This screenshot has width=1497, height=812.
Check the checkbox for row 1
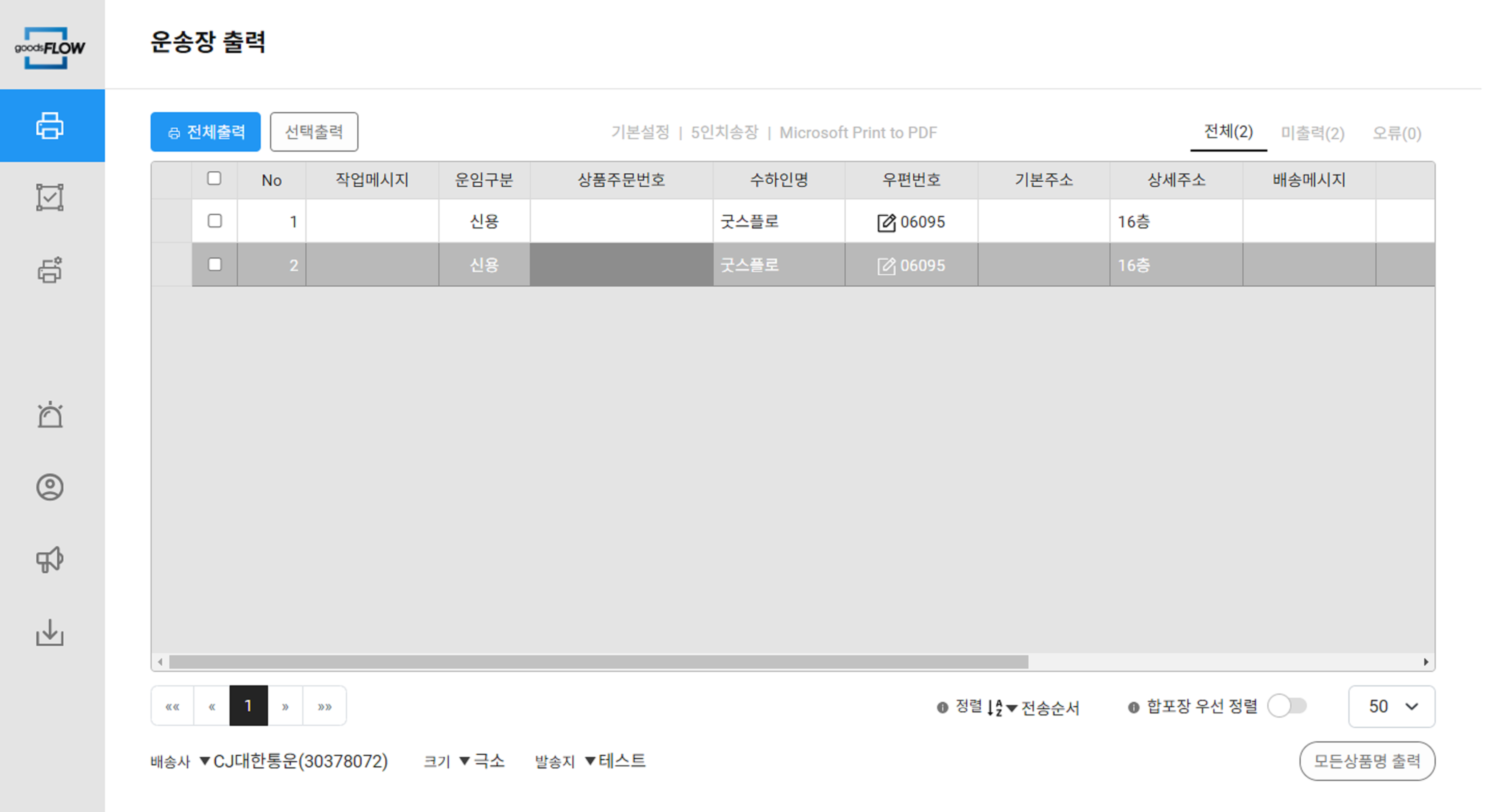tap(215, 221)
